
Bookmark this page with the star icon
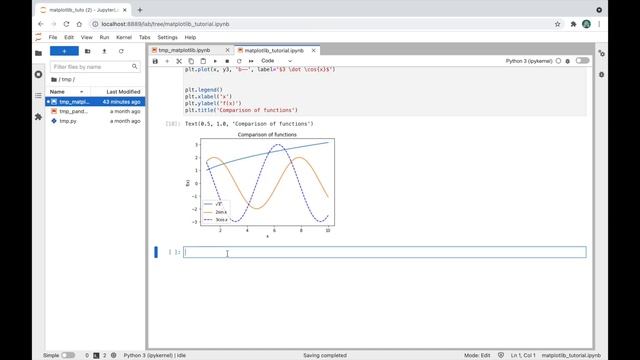click(558, 24)
